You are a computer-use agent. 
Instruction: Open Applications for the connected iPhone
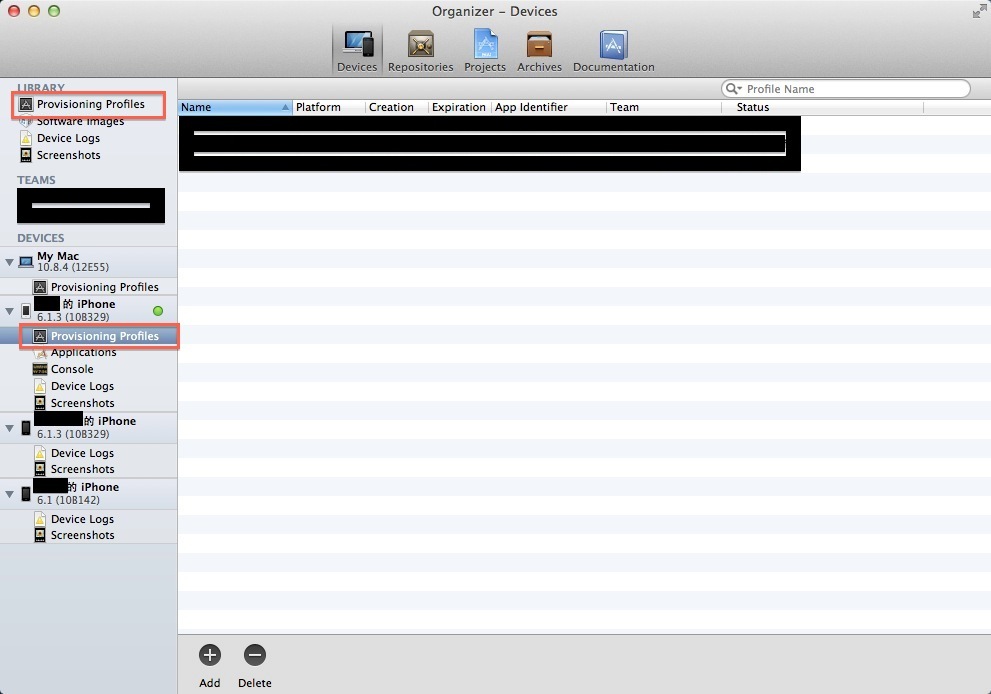point(83,353)
